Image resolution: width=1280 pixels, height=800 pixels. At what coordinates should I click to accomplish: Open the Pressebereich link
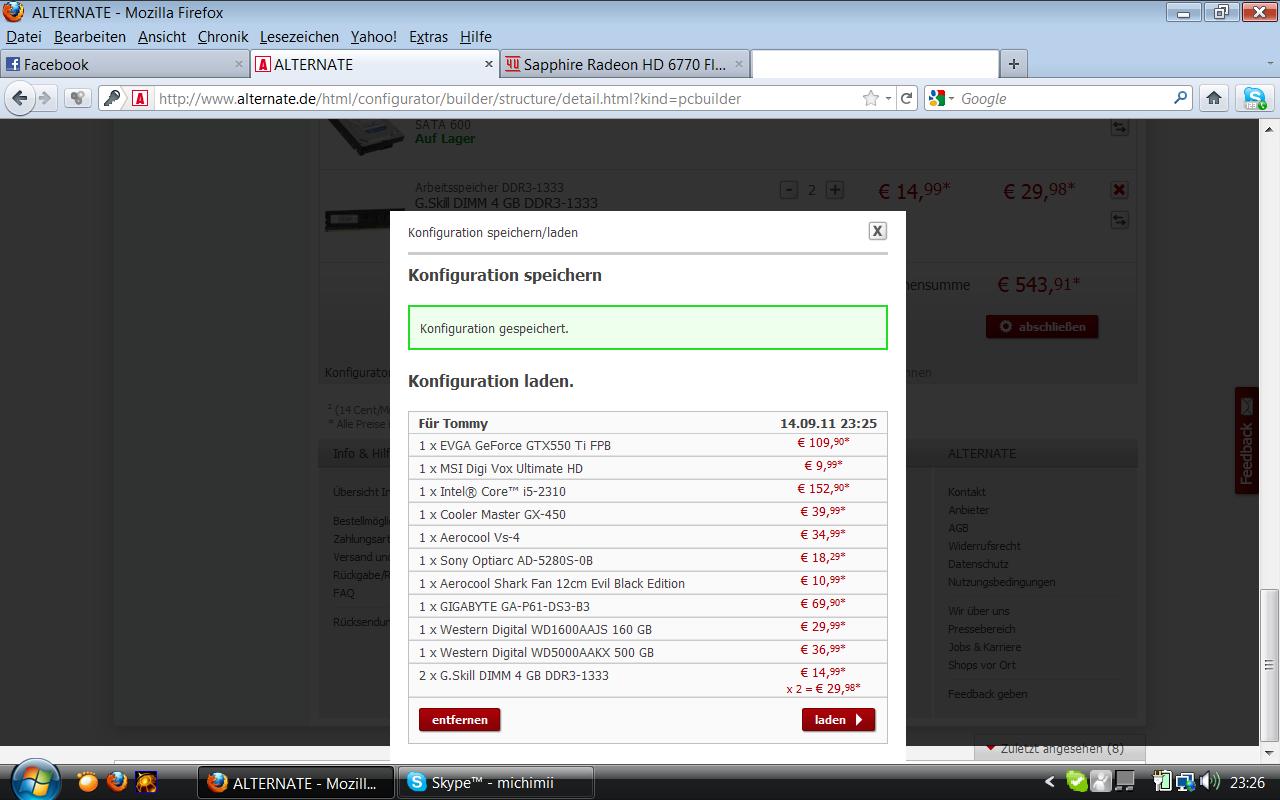click(981, 629)
